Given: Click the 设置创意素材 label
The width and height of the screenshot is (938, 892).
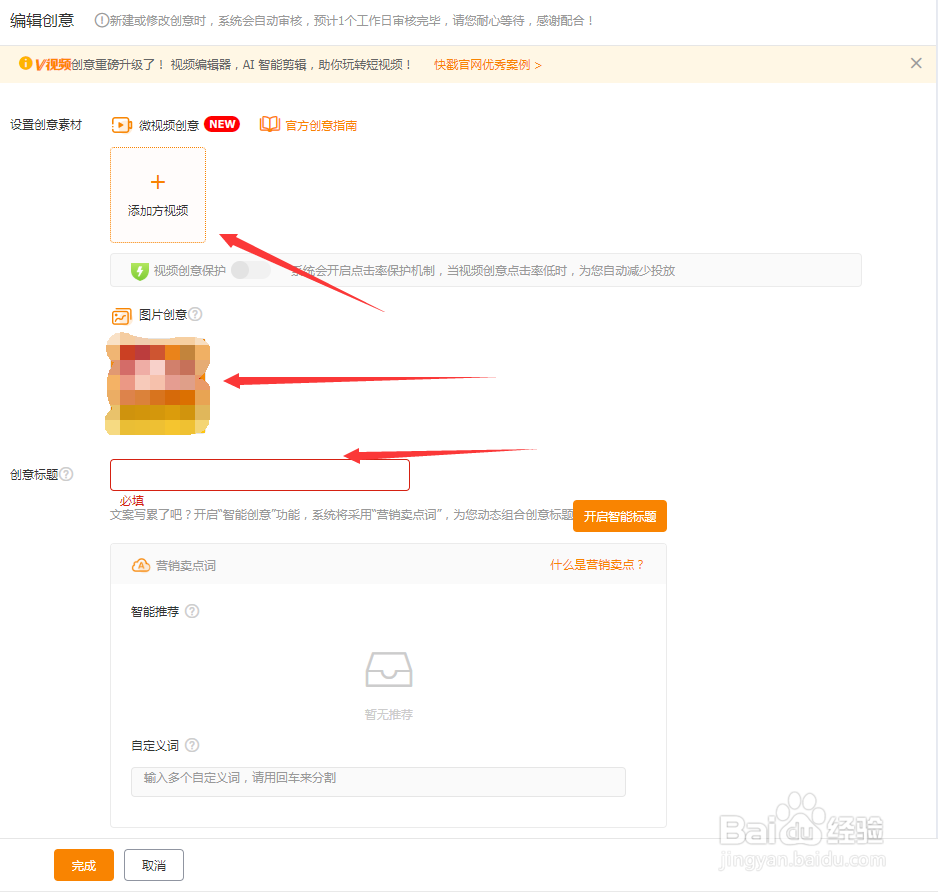Looking at the screenshot, I should 46,125.
